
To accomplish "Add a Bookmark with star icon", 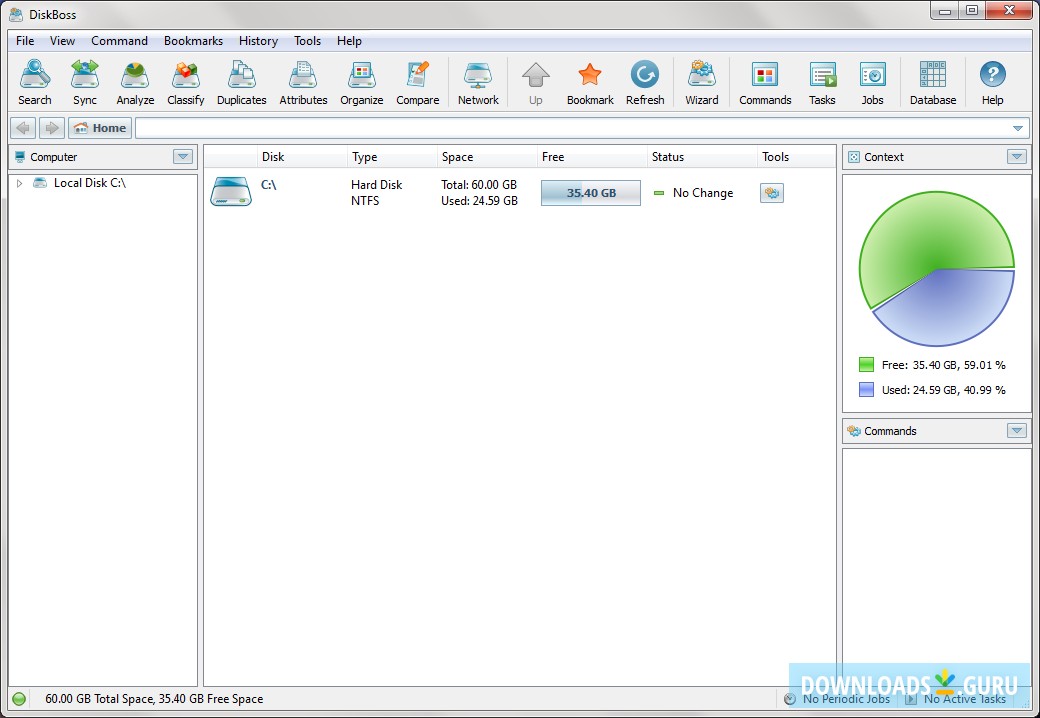I will coord(590,82).
